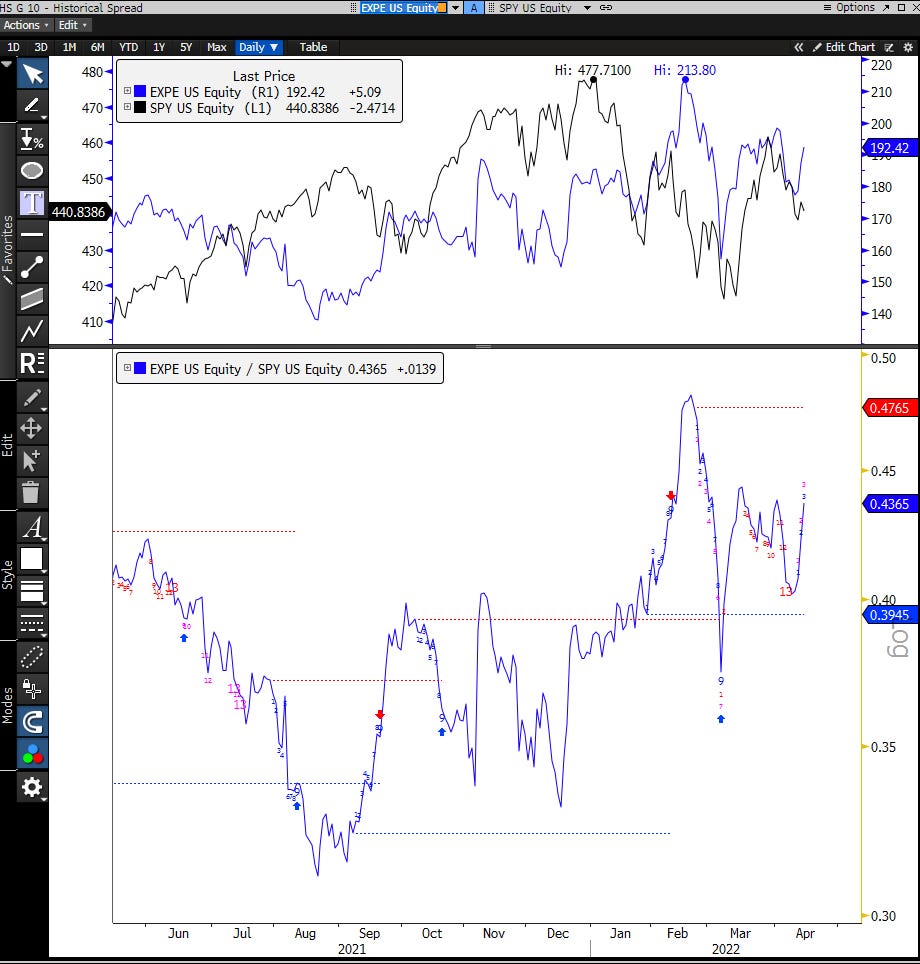Open the white fill color box
Viewport: 920px width, 964px height.
click(x=32, y=559)
